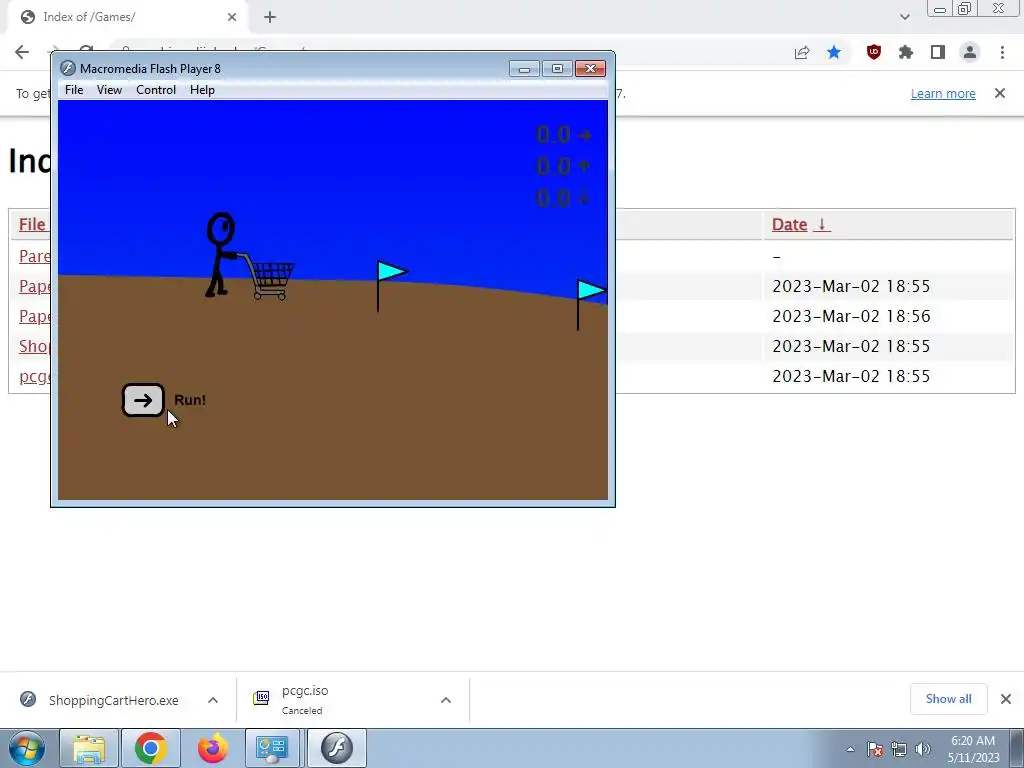1024x768 pixels.
Task: Expand pcgc.iso download options chevron
Action: pyautogui.click(x=446, y=700)
